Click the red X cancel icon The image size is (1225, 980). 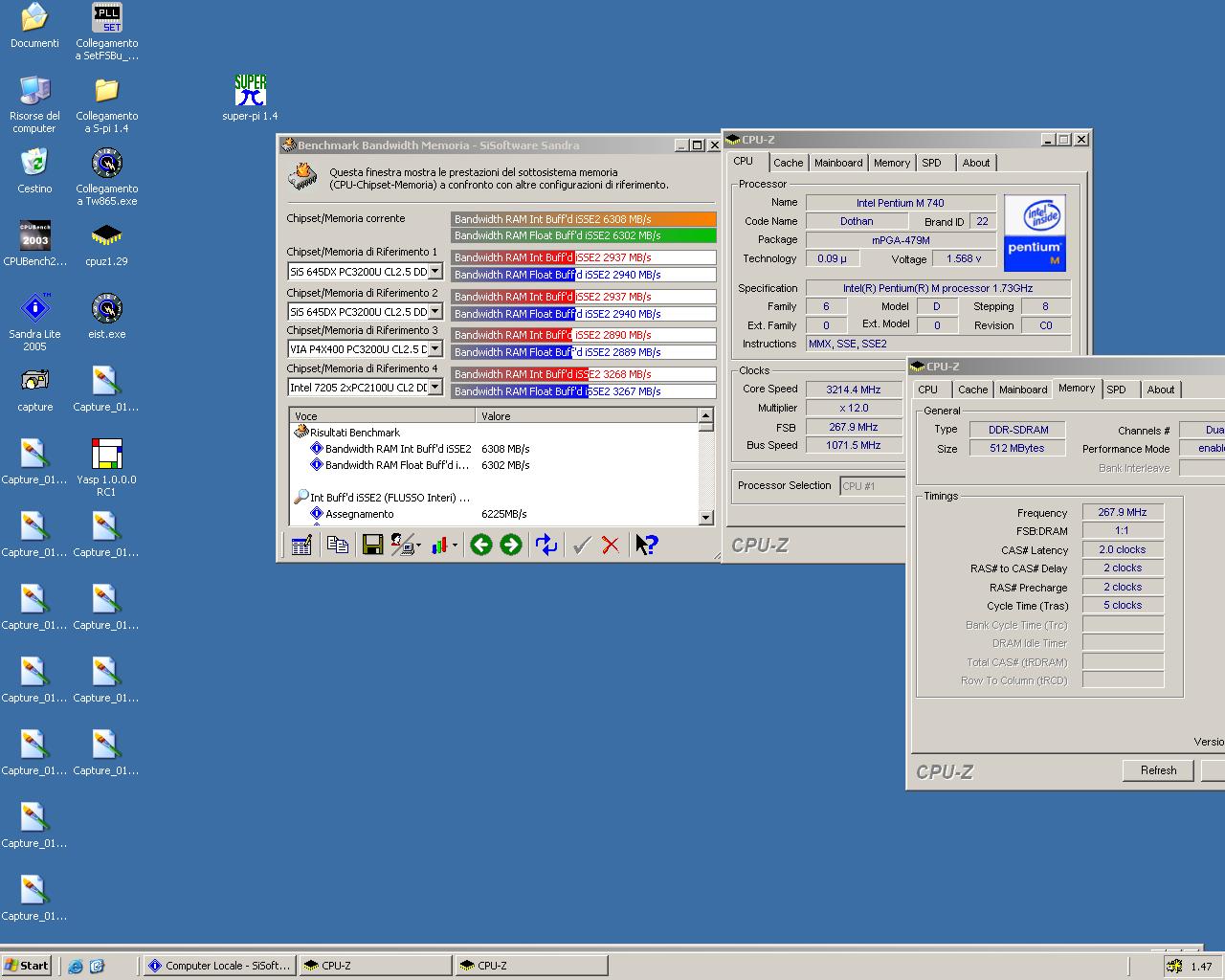(x=611, y=545)
